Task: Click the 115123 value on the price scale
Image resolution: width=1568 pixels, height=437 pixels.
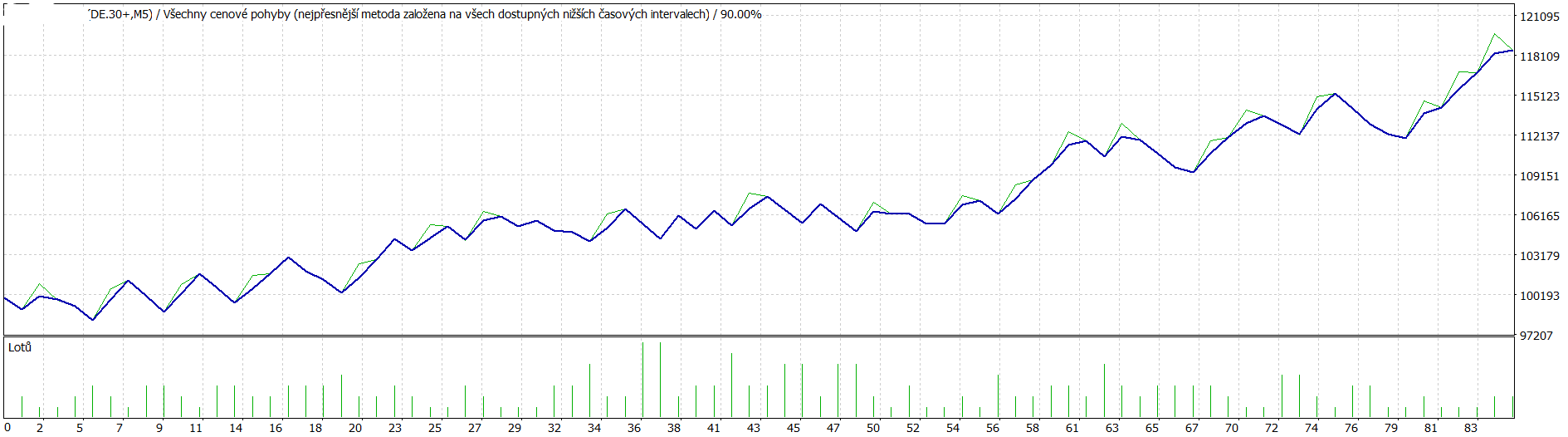Action: pos(1539,96)
